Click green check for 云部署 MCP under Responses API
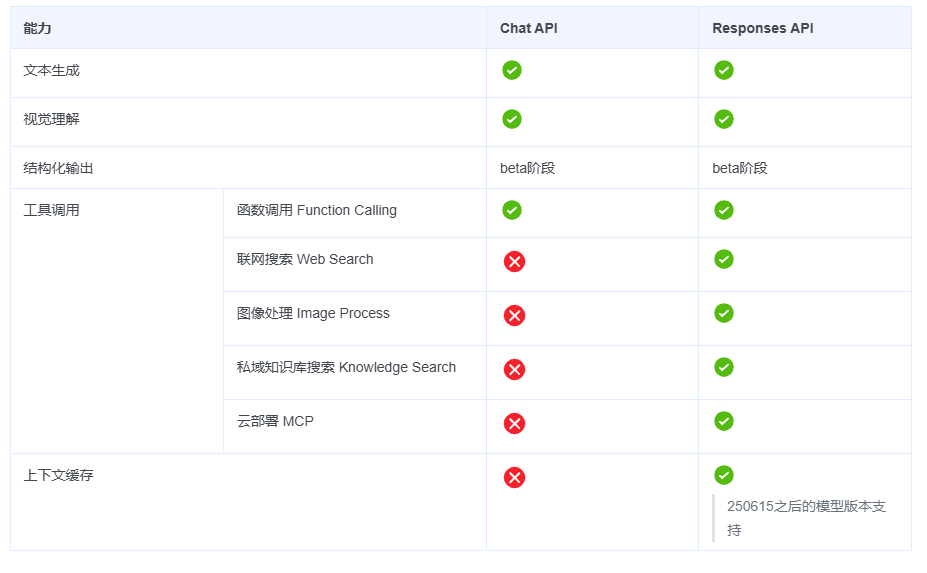The width and height of the screenshot is (927, 573). (724, 421)
